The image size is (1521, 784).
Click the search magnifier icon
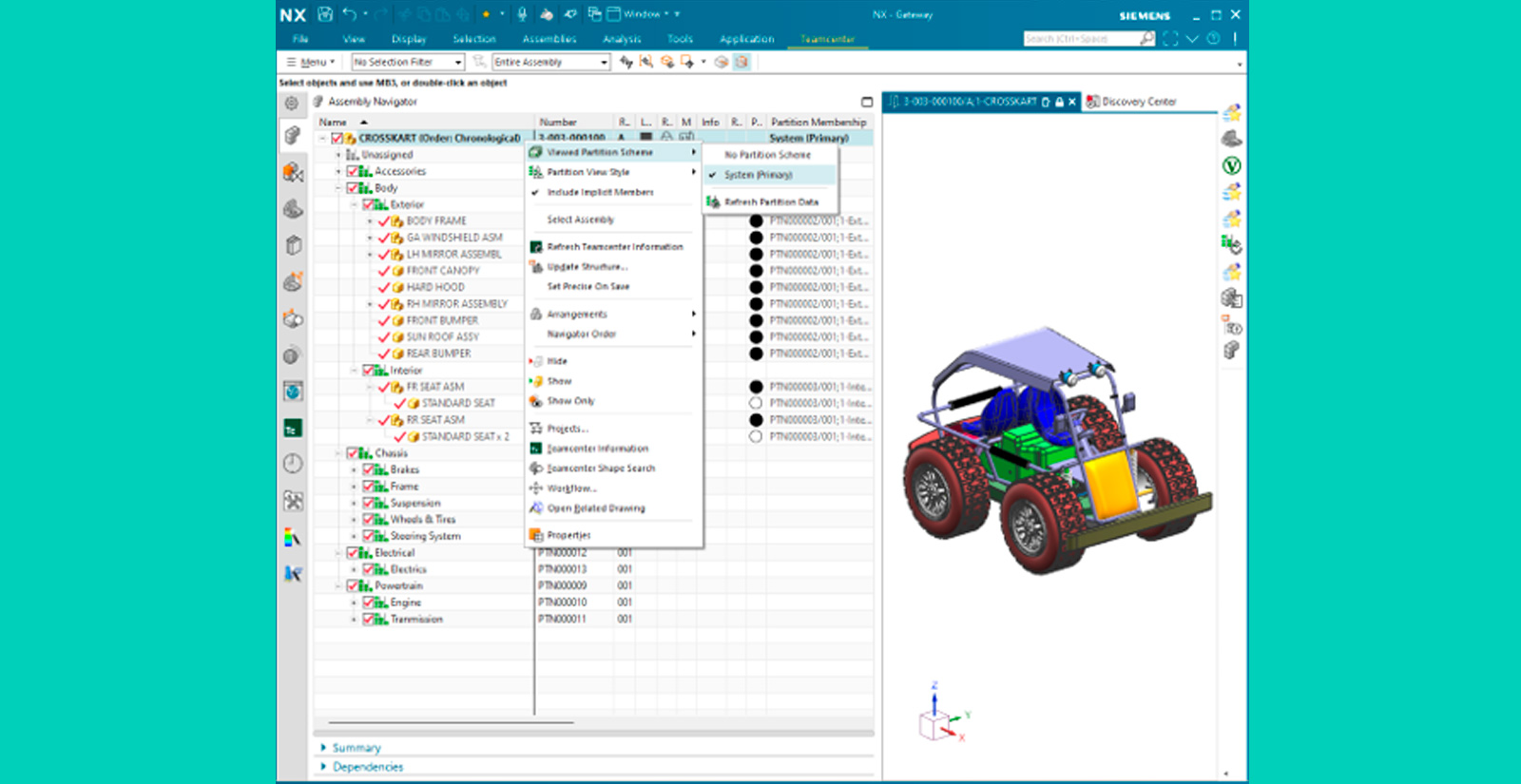[1147, 39]
